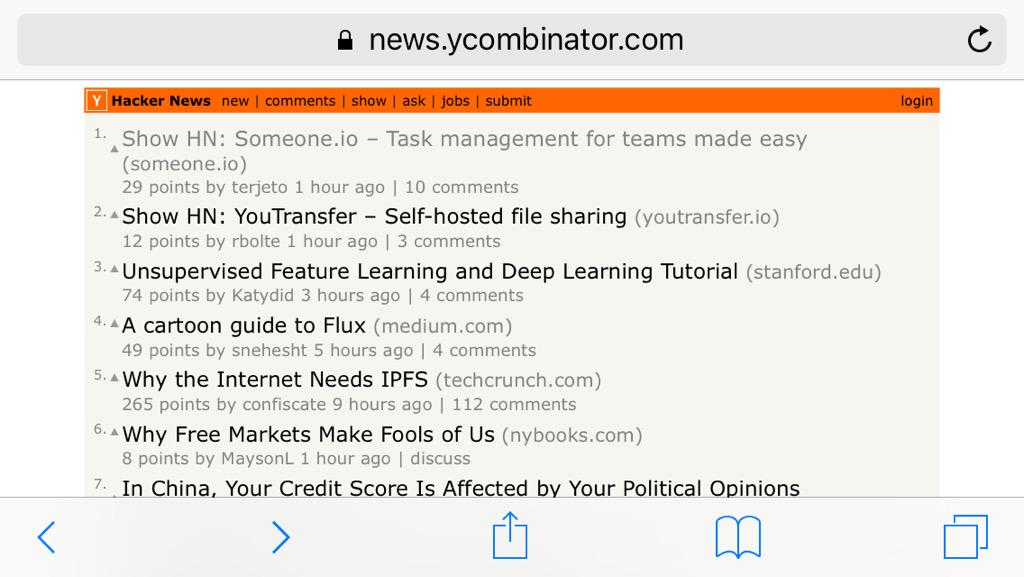View user MaysonL's profile
The width and height of the screenshot is (1024, 577).
257,459
